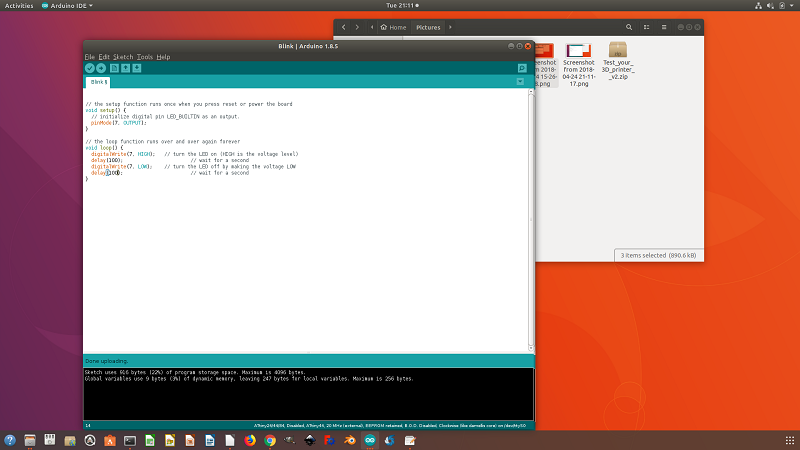Click the 'void setup() {' code line
Screen dimensions: 800x450
tap(106, 110)
